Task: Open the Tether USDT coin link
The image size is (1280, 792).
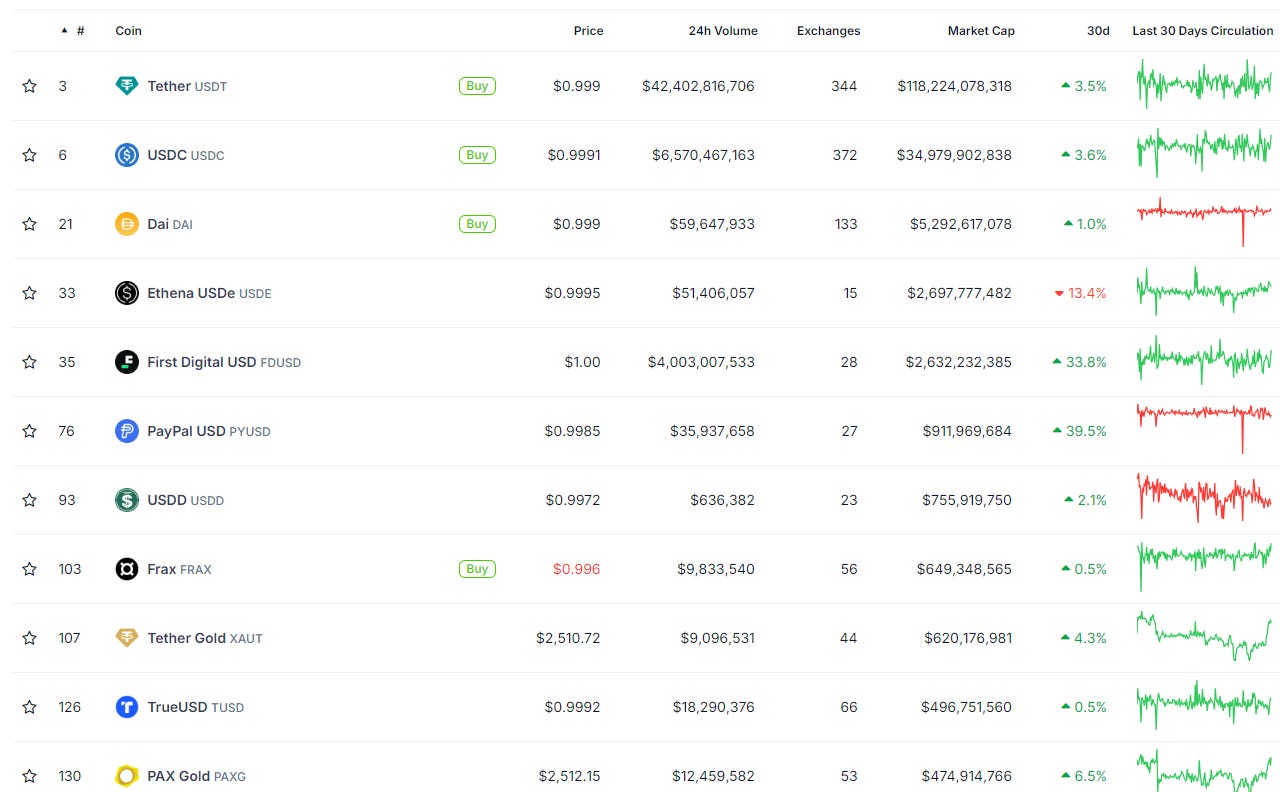Action: 187,86
